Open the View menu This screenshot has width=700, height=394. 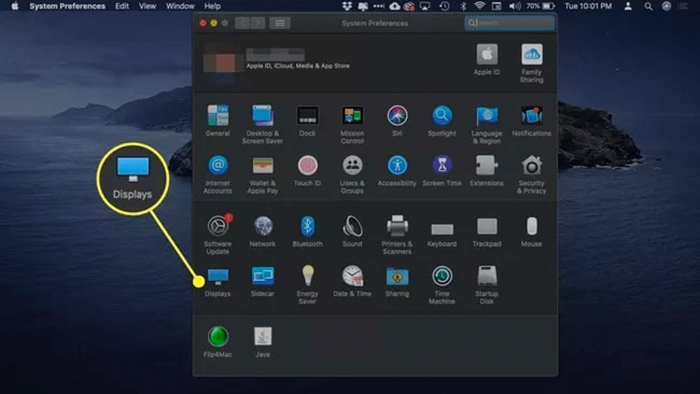147,6
